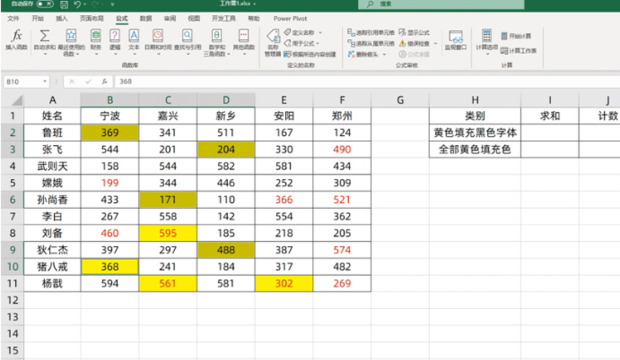
Task: Click the formula bar showing 368
Action: click(367, 81)
